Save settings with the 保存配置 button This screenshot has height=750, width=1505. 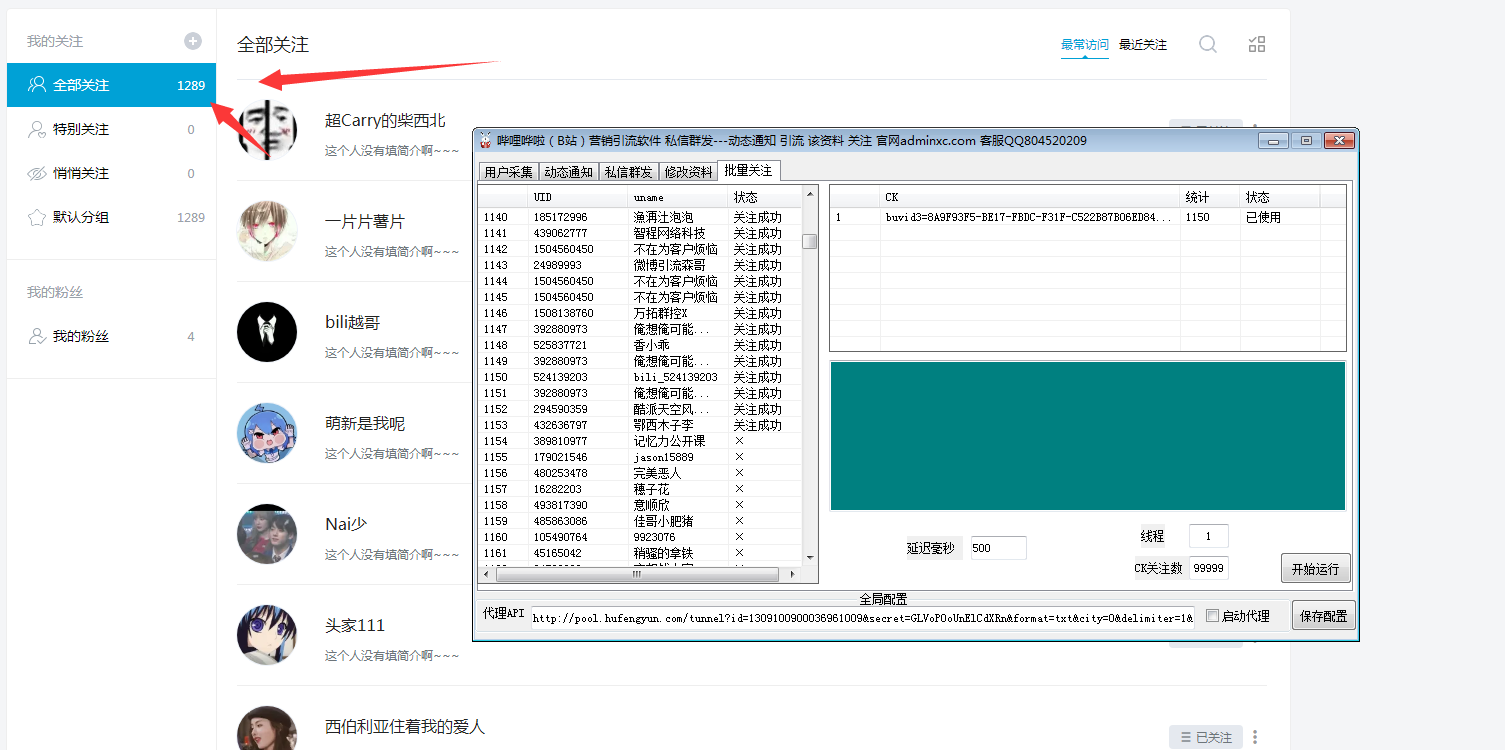tap(1322, 615)
